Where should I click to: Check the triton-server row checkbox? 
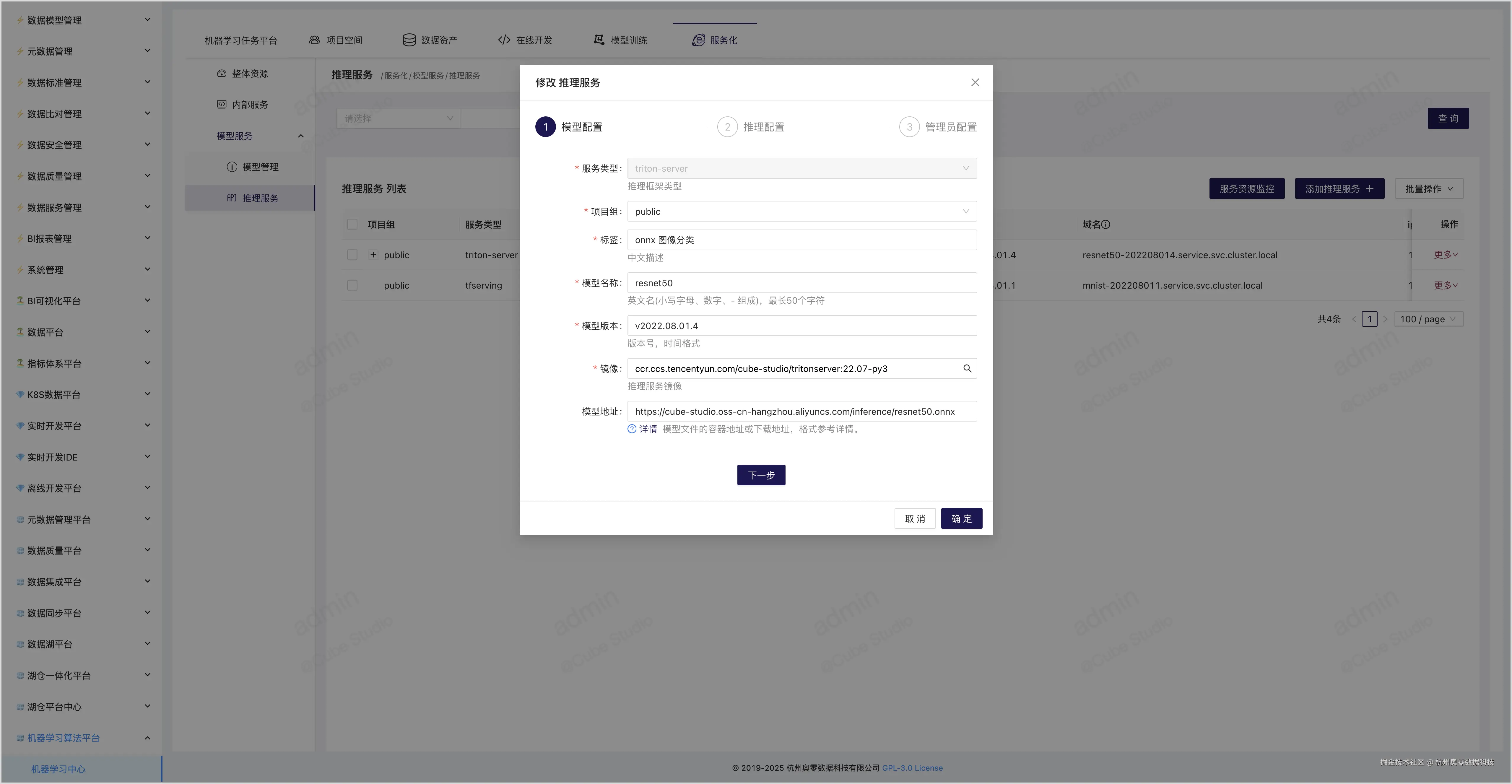point(352,255)
